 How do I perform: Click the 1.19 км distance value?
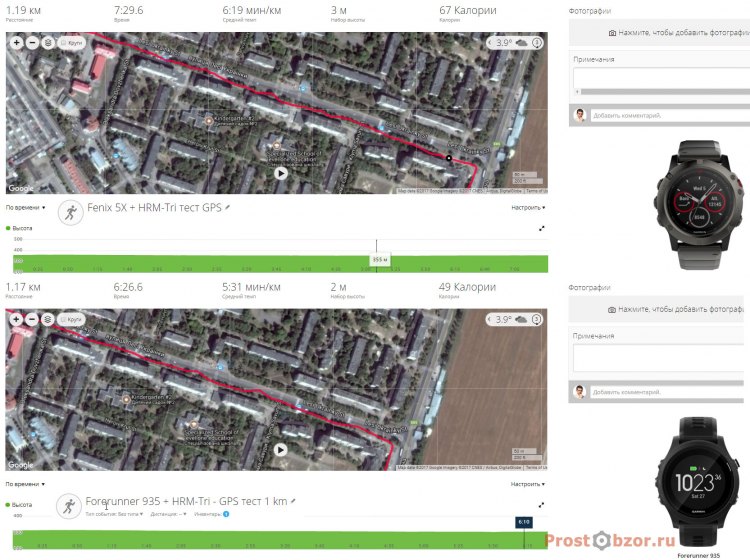[x=23, y=10]
